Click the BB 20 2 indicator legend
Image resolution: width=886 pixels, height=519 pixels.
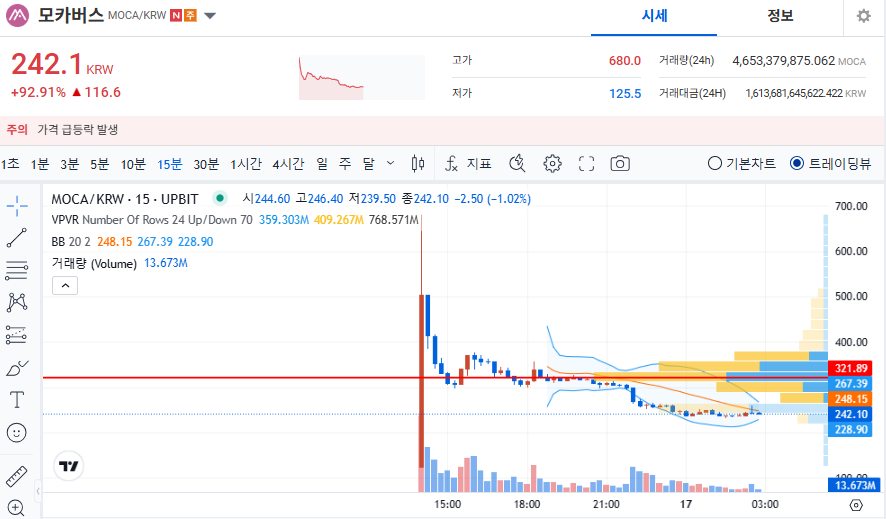132,242
